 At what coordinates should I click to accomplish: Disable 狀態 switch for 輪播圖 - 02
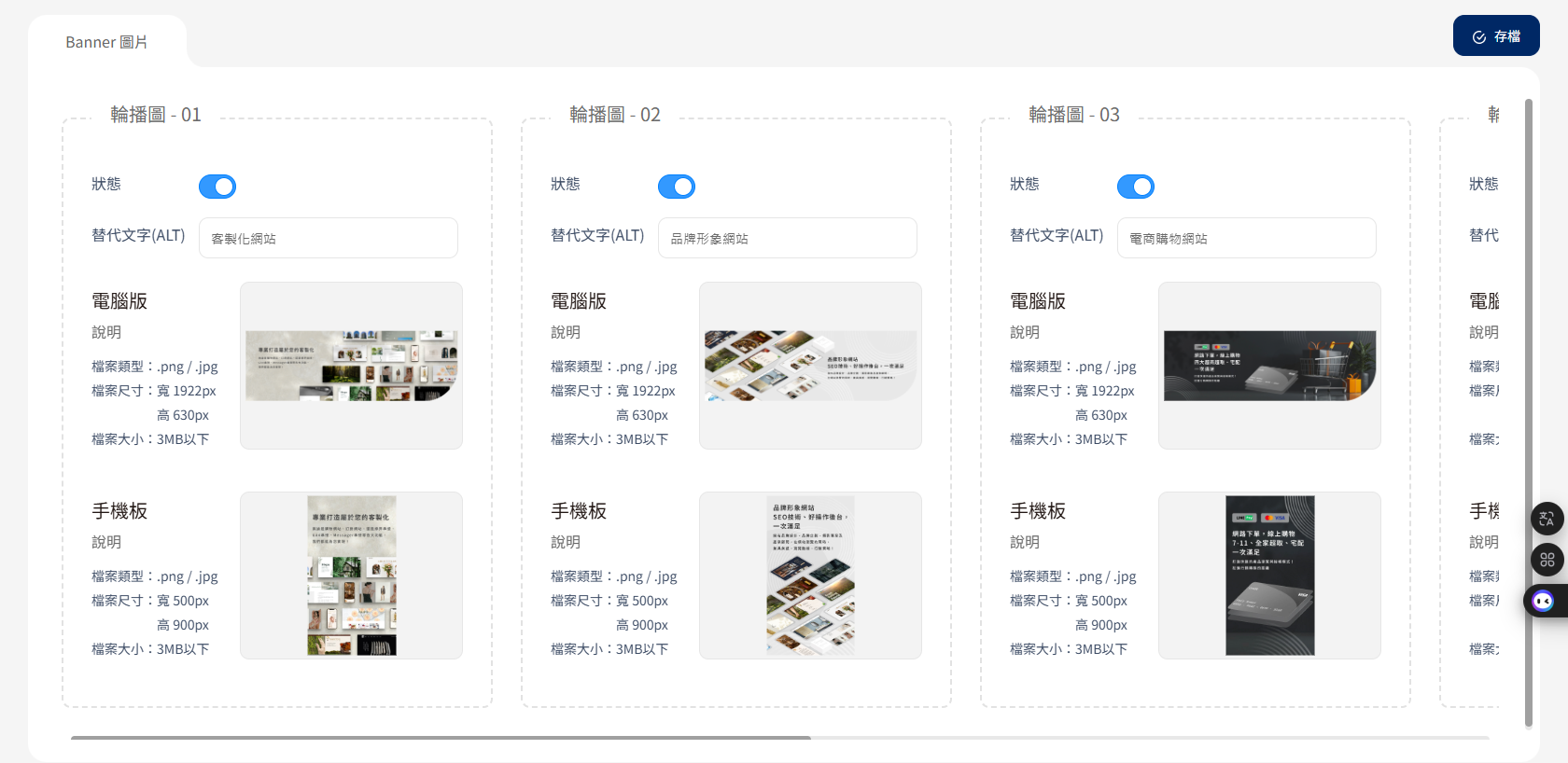(x=677, y=187)
